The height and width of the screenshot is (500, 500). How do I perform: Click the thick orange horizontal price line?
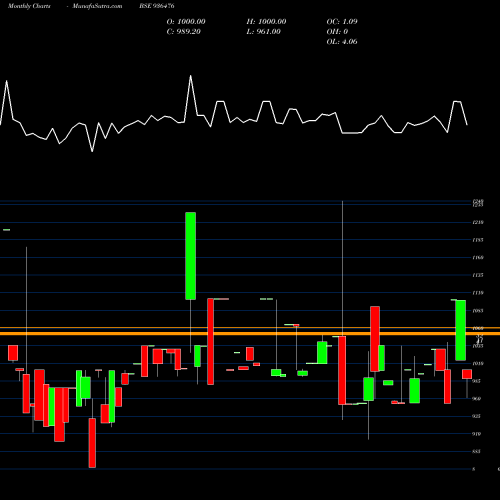point(250,333)
